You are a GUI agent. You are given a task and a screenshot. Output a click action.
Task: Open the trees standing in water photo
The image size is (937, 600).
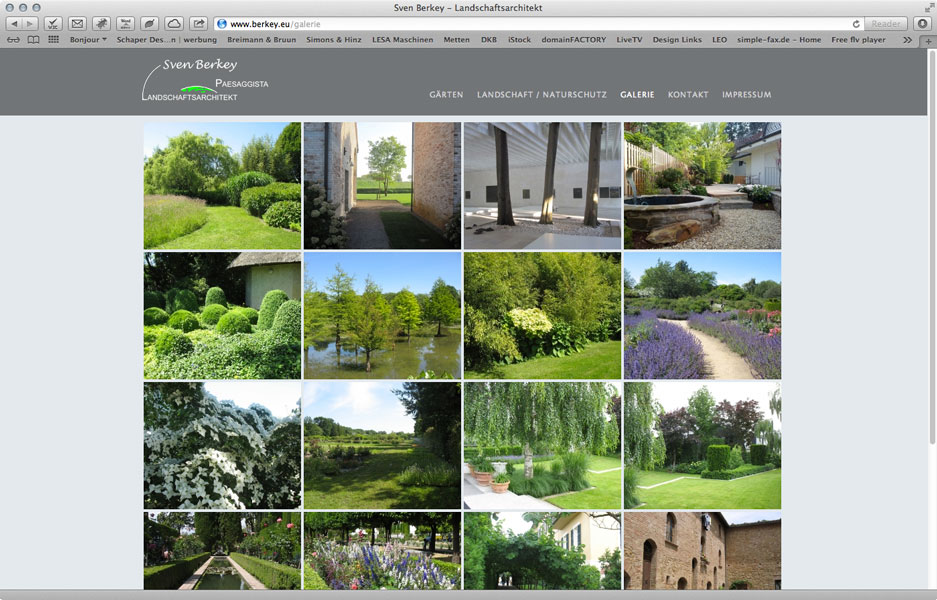(382, 316)
